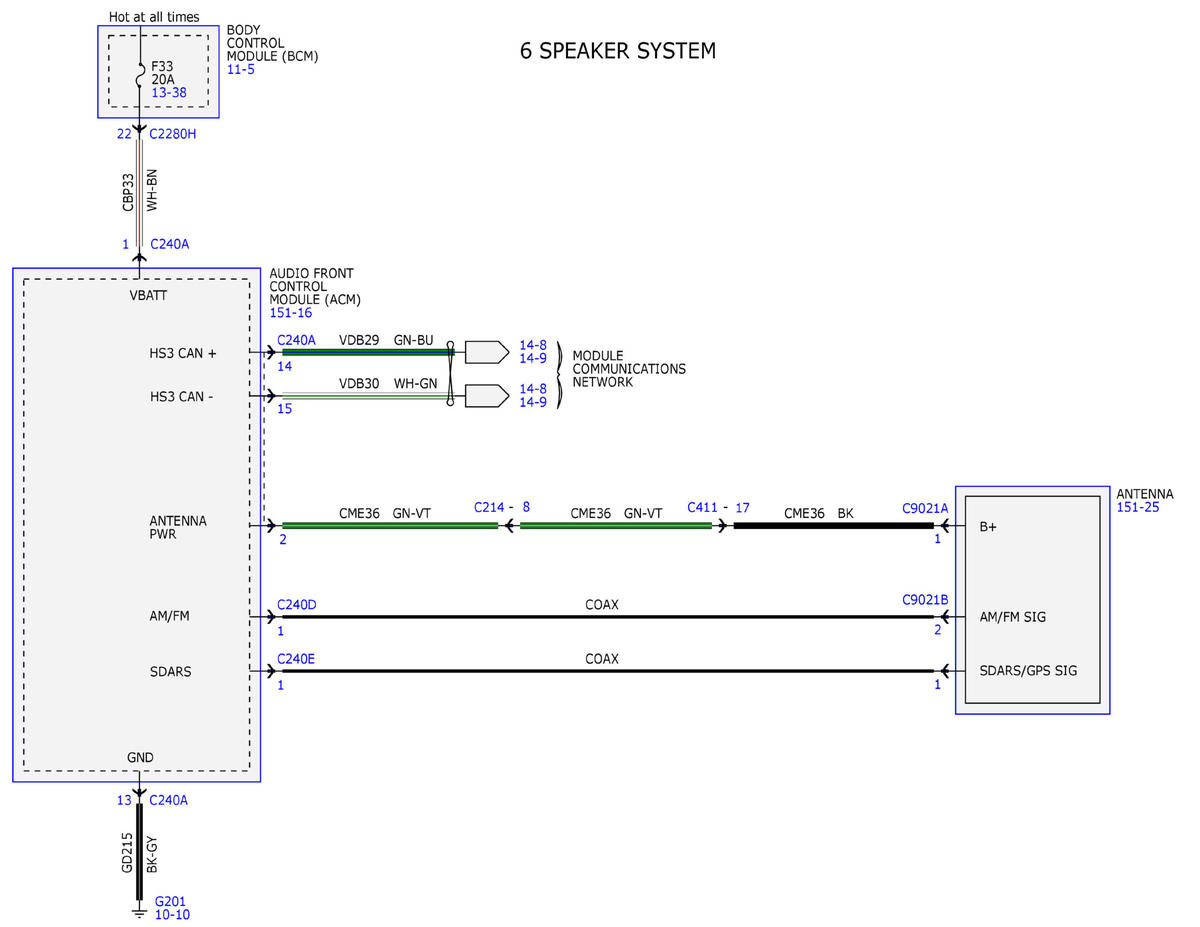1200x927 pixels.
Task: Open the 151-16 Audio Front Control Module reference
Action: pyautogui.click(x=291, y=313)
